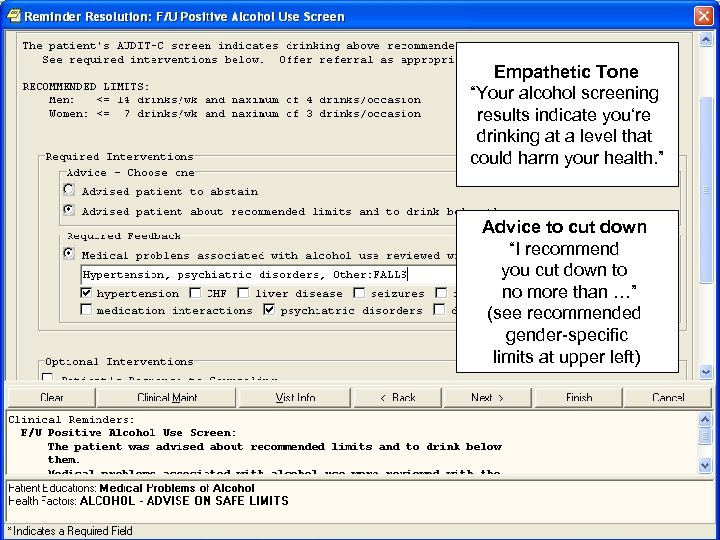Screen dimensions: 720x540
Task: Click 'Clinical Reminders:' text in lower pane
Action: pyautogui.click(x=72, y=420)
